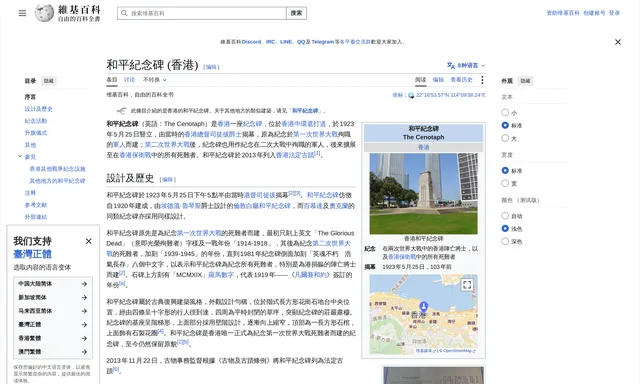This screenshot has height=384, width=640.
Task: Edit the 設計及歷史 section
Action: 168,180
